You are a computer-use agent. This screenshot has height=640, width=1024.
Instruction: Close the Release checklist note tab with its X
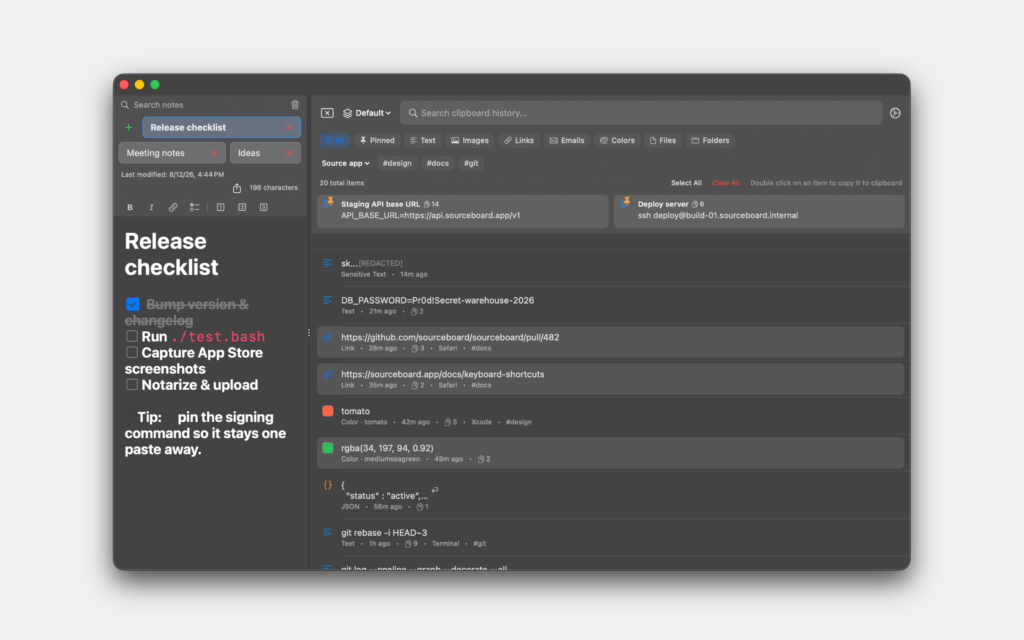289,127
